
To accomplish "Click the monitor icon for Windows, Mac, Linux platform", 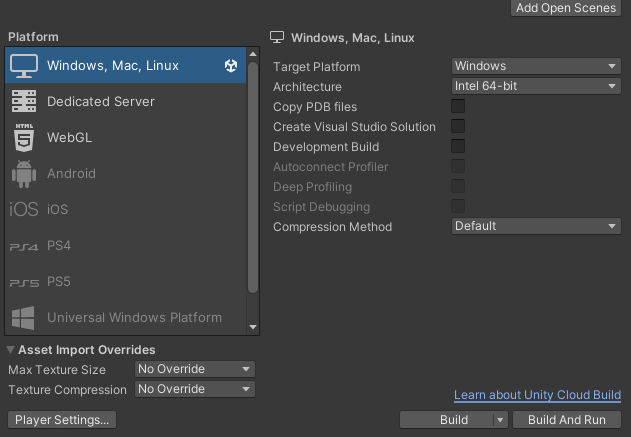I will [x=24, y=66].
